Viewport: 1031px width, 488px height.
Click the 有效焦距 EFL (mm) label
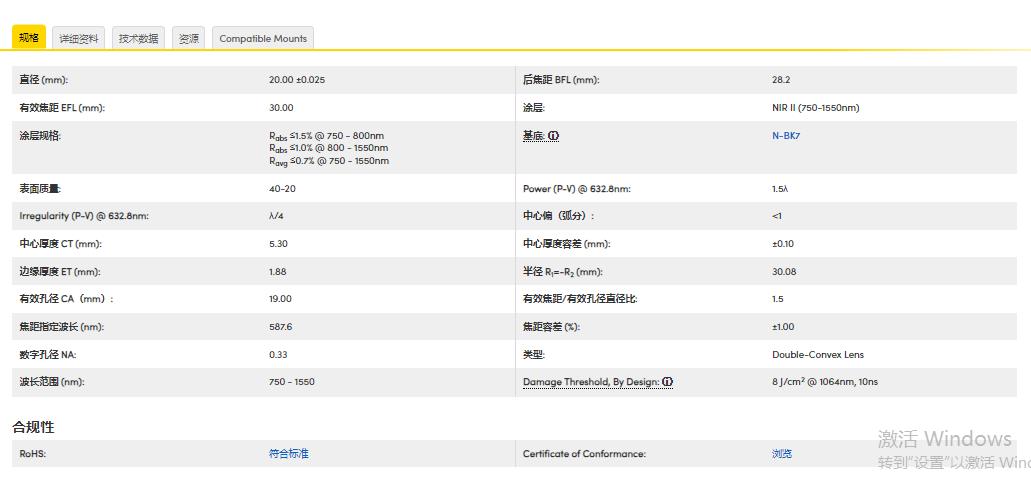pyautogui.click(x=62, y=108)
